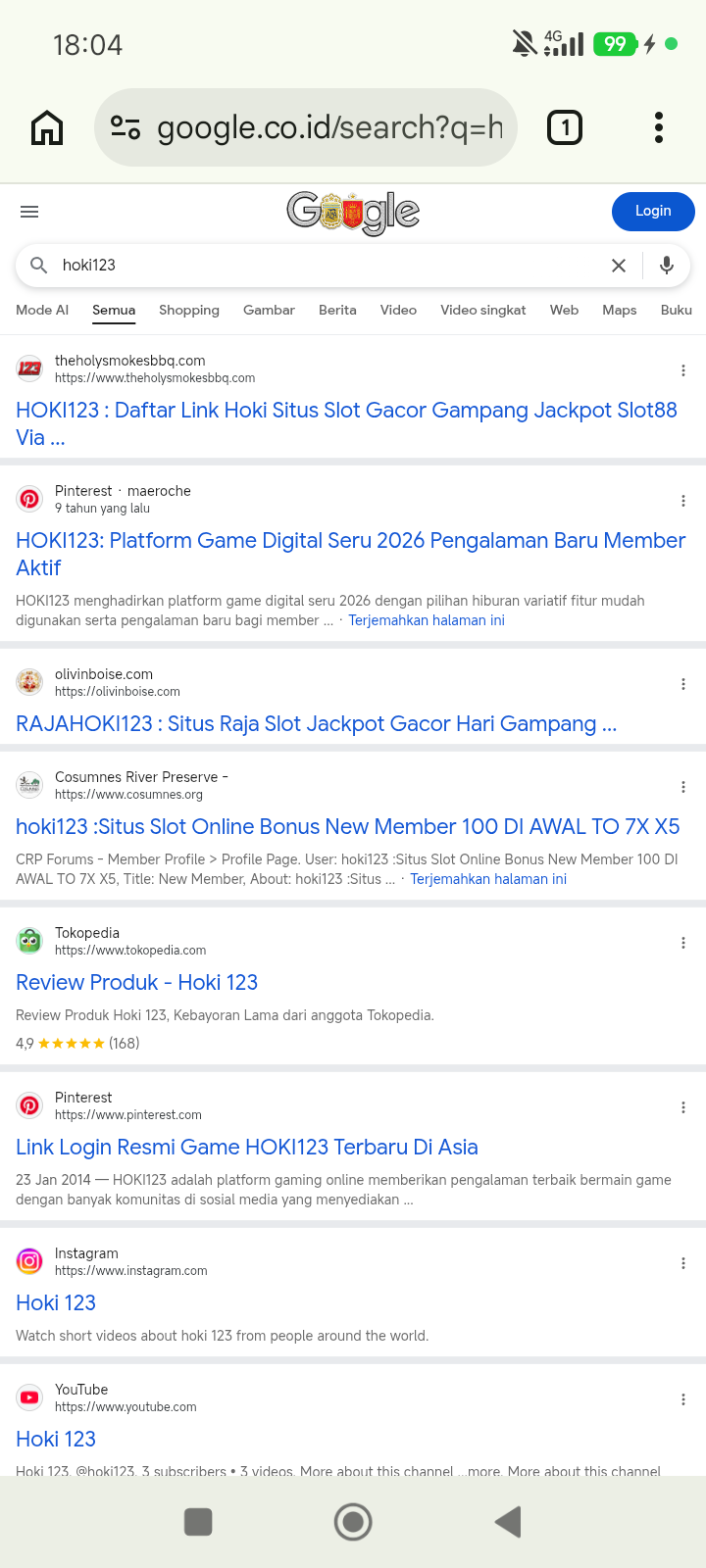The height and width of the screenshot is (1568, 706).
Task: Open YouTube Hoki 123 result link
Action: pyautogui.click(x=56, y=1440)
